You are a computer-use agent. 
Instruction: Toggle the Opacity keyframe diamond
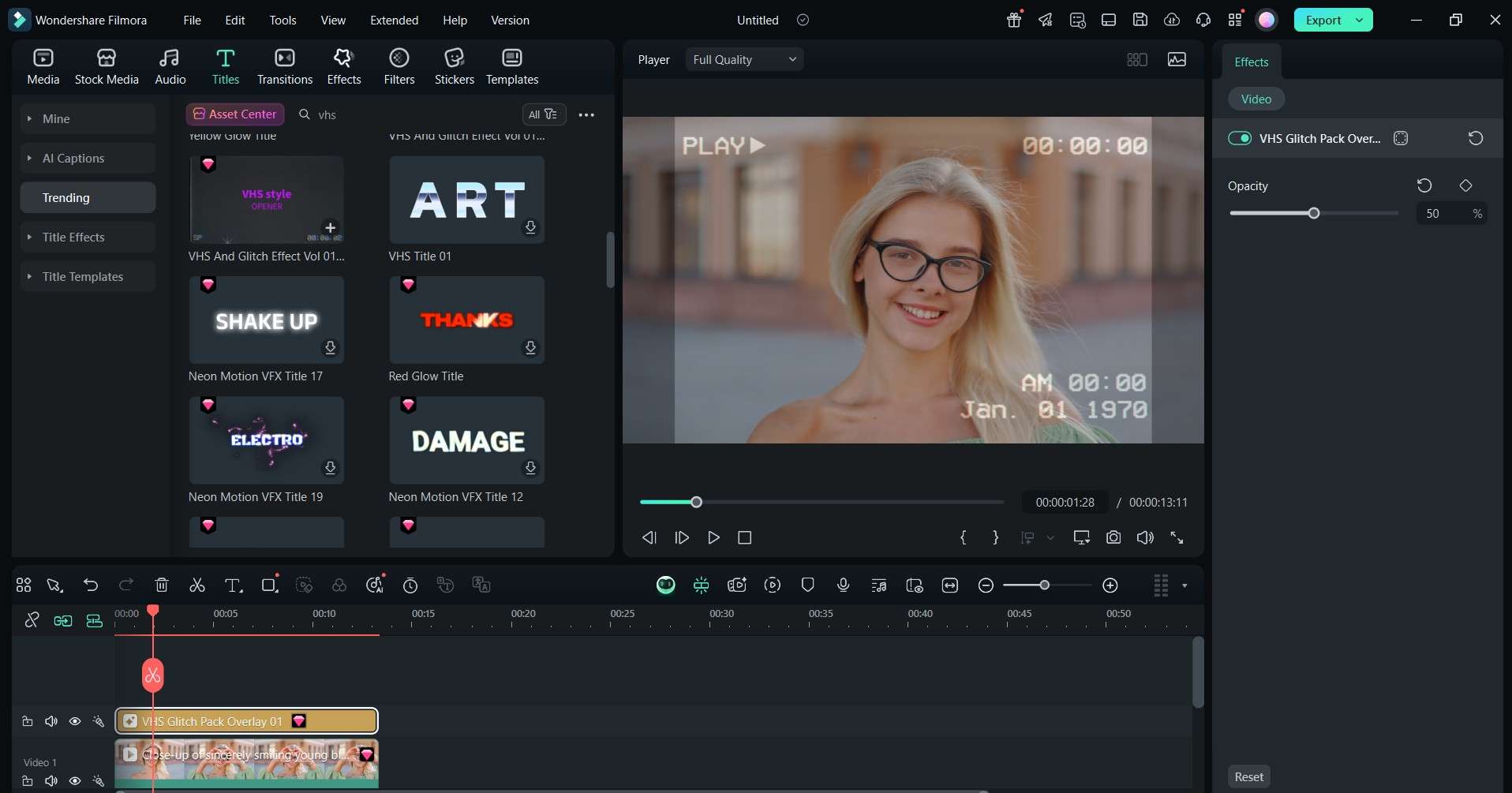(1465, 185)
